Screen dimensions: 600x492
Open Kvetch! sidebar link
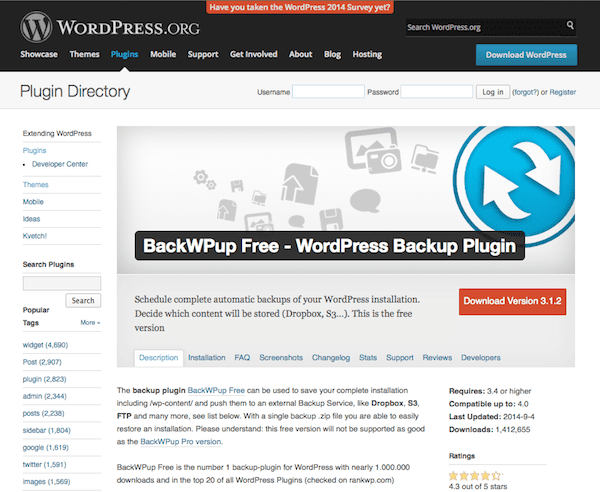pos(35,236)
